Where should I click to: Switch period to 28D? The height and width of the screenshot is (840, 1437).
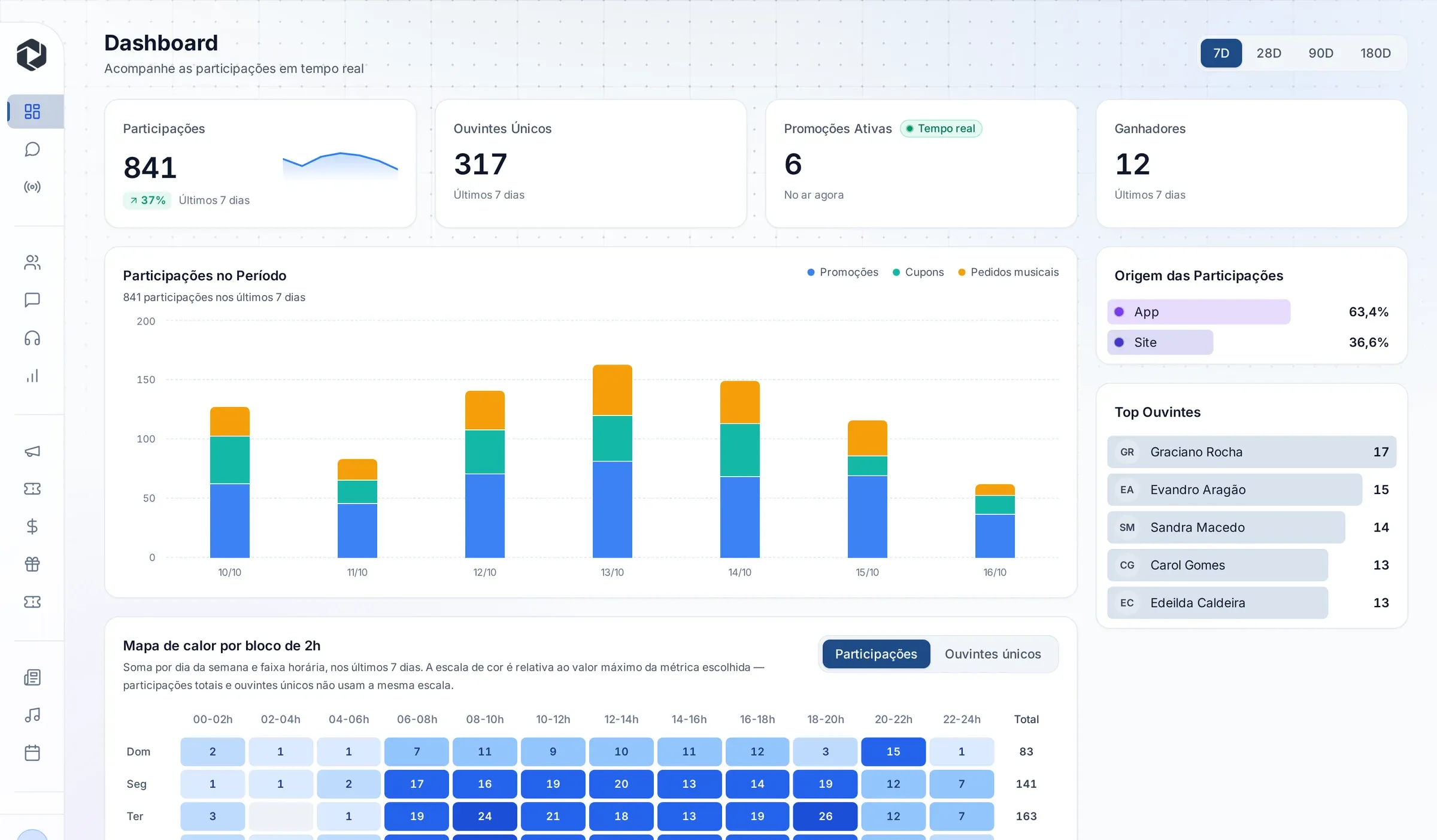pyautogui.click(x=1269, y=53)
